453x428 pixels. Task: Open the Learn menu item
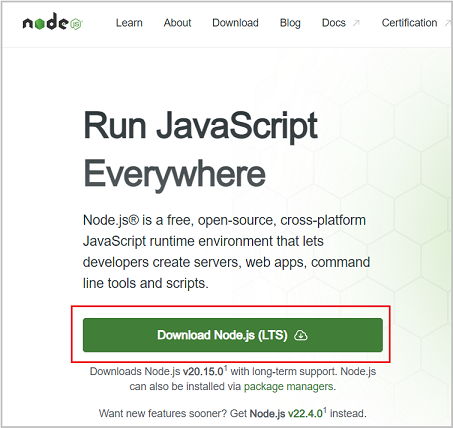129,23
